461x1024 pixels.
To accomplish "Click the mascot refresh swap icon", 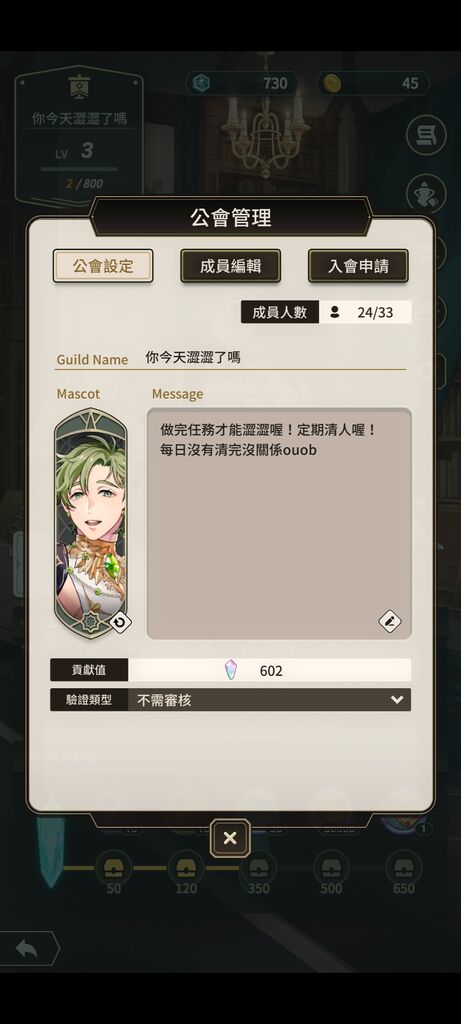I will 119,622.
